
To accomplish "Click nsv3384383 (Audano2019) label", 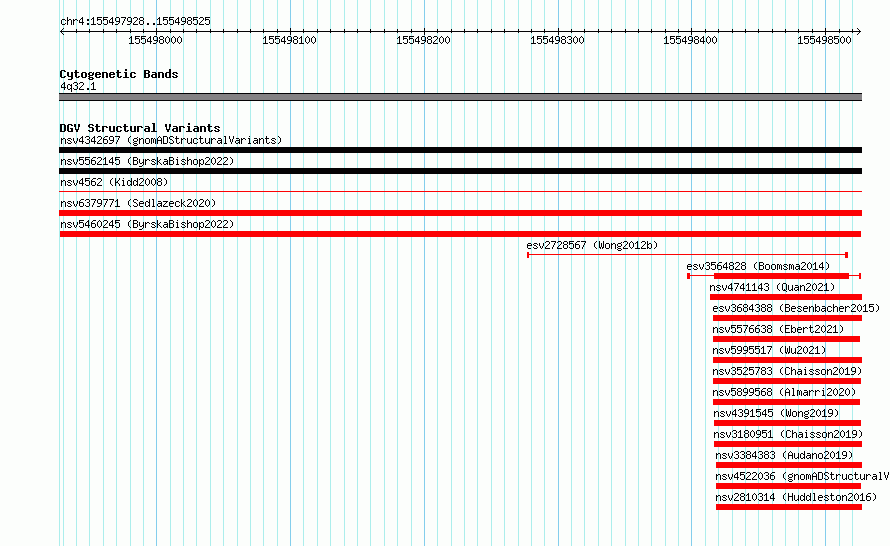I will coord(784,455).
